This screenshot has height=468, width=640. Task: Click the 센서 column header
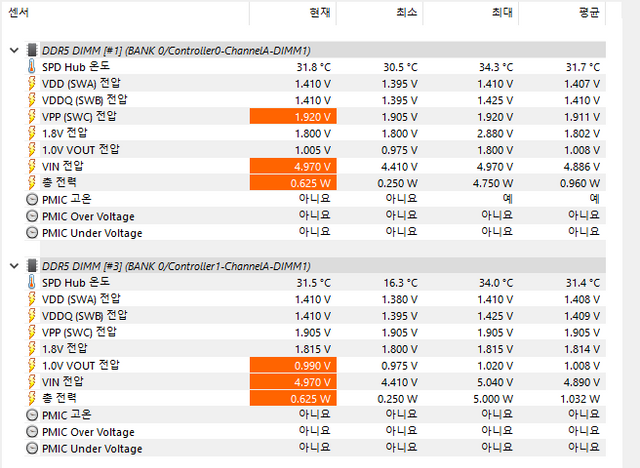tap(18, 13)
